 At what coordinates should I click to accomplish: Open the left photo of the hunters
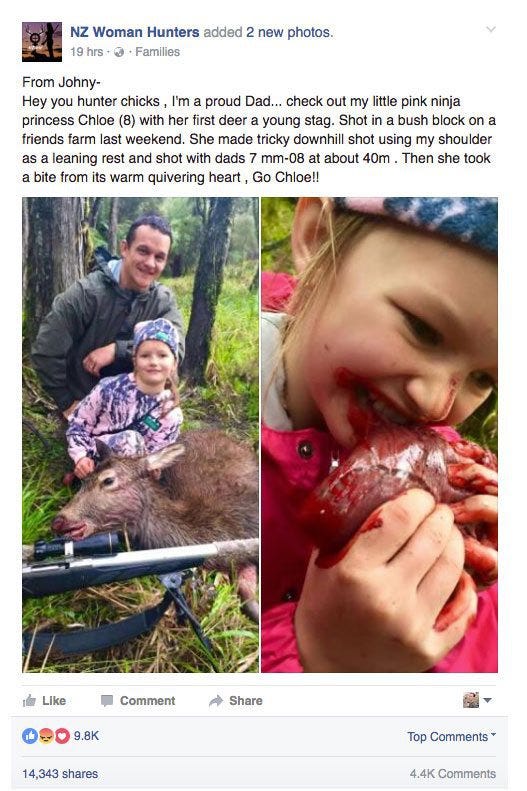140,434
